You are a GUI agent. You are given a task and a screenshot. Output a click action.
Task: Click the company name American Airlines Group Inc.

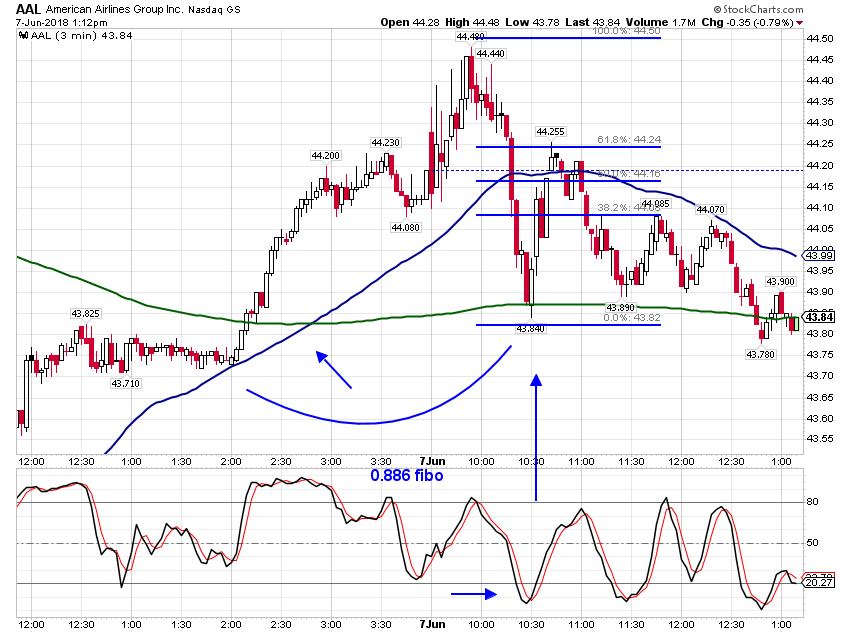click(x=115, y=9)
